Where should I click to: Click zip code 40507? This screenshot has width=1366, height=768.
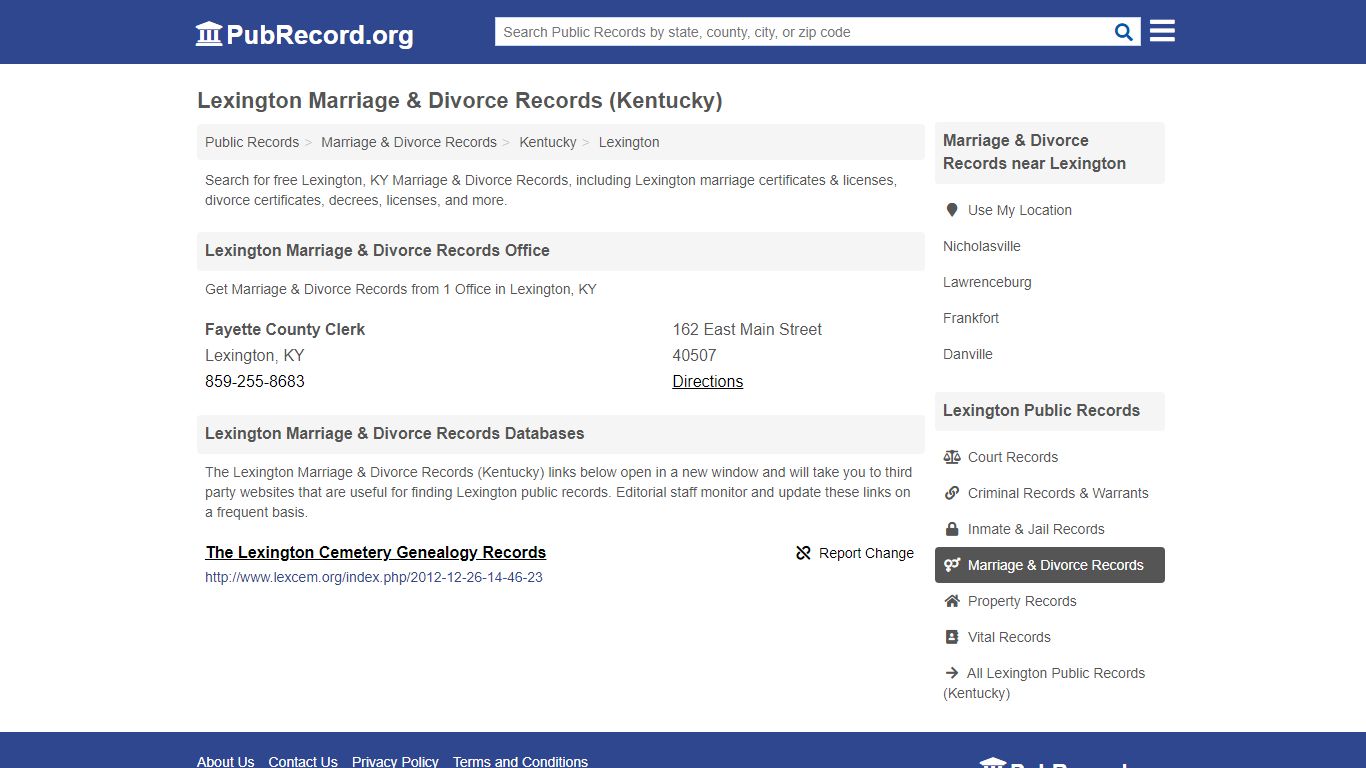pos(694,355)
